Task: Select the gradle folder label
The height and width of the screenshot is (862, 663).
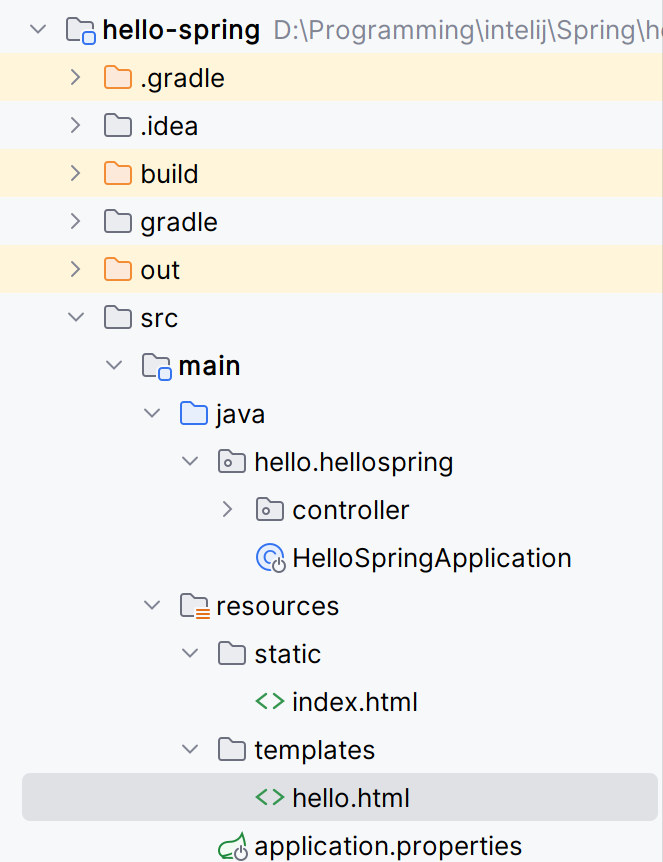Action: [179, 222]
